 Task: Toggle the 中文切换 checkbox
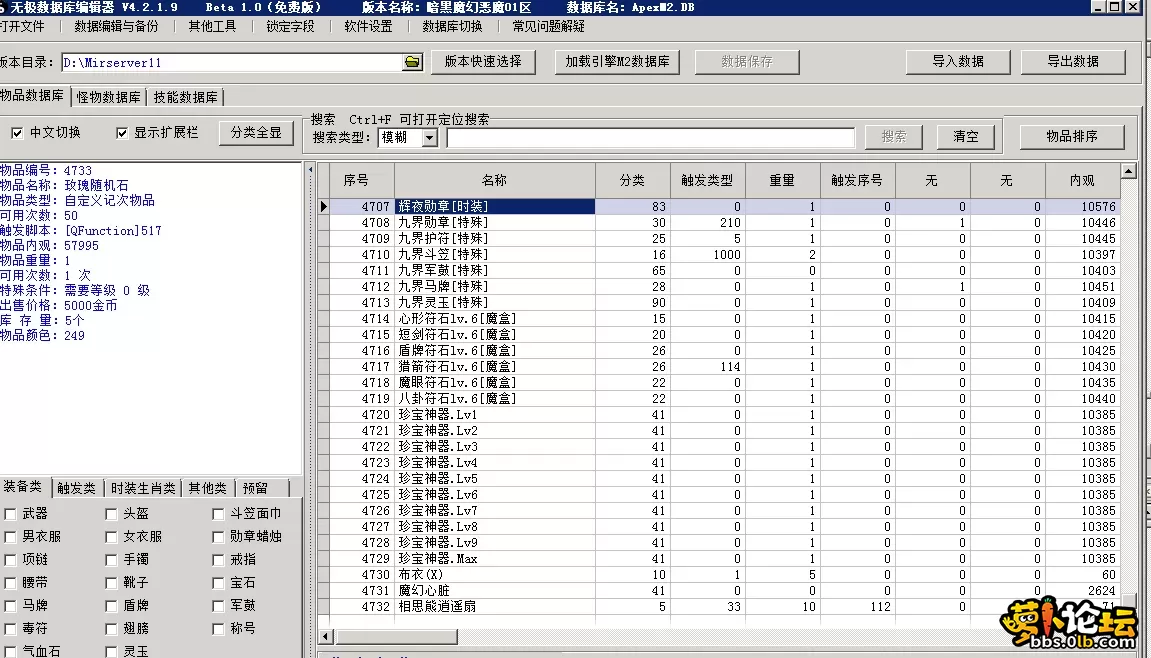[17, 133]
